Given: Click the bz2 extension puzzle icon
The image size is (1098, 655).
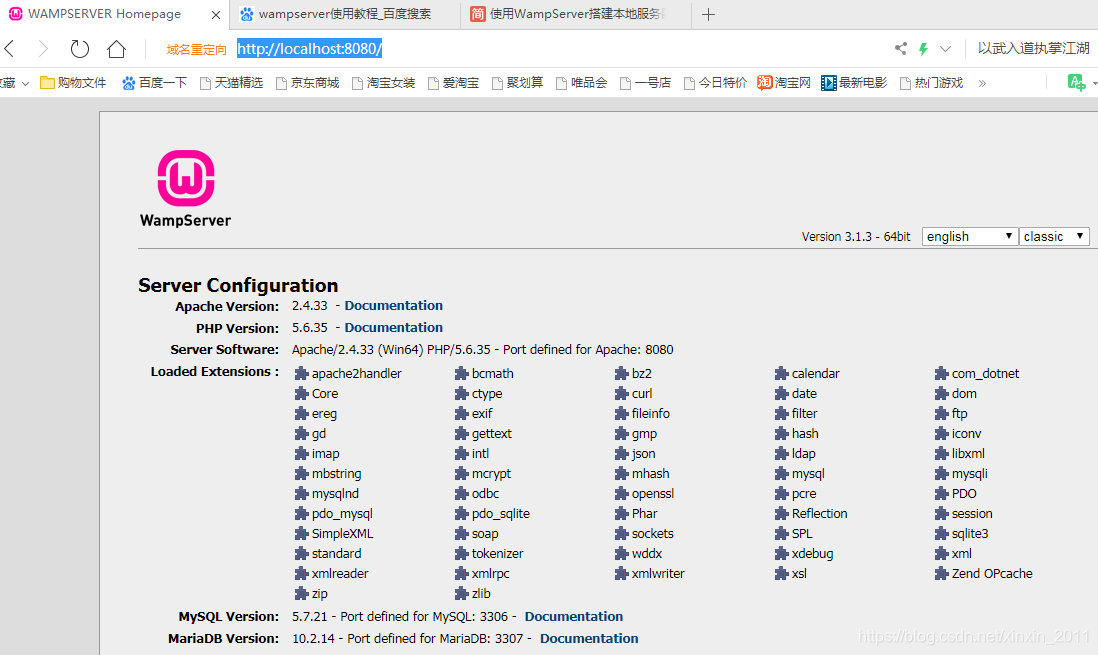Looking at the screenshot, I should (621, 373).
